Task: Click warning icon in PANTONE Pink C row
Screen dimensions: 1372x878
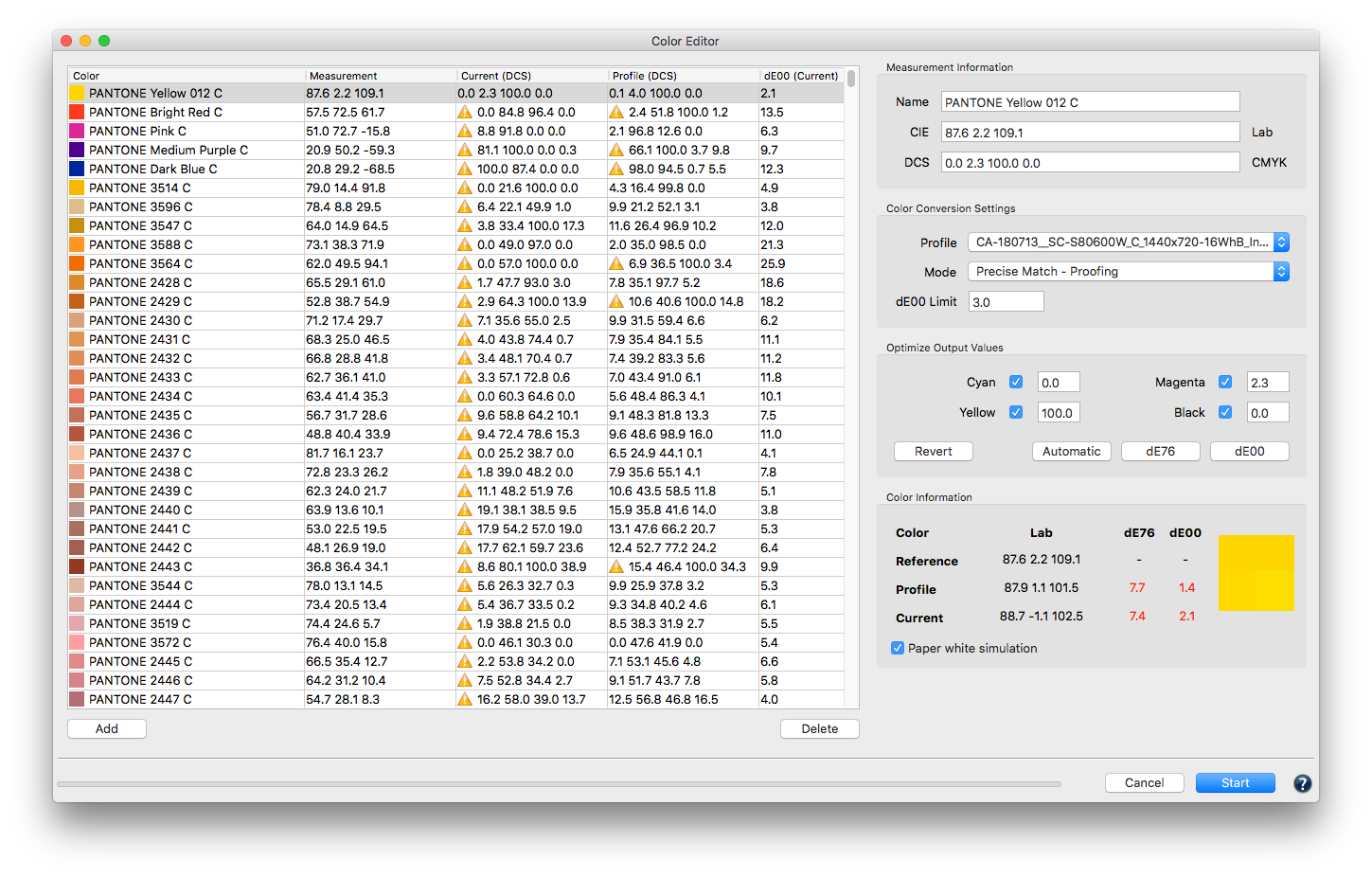Action: pos(465,131)
